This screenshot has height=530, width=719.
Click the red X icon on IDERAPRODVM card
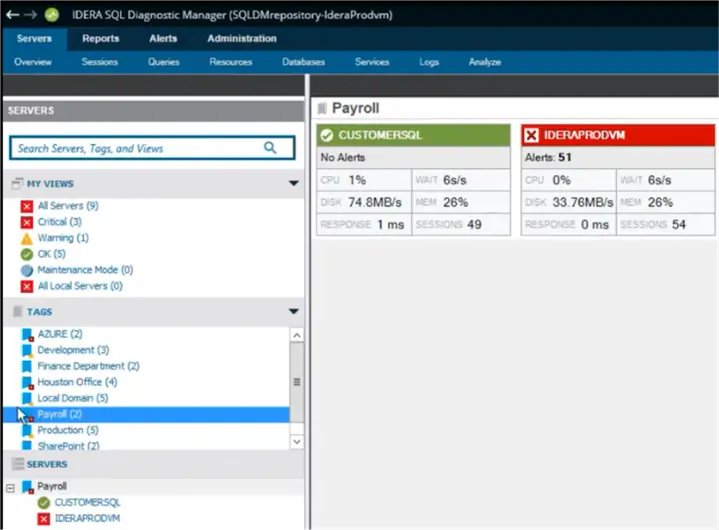(531, 135)
